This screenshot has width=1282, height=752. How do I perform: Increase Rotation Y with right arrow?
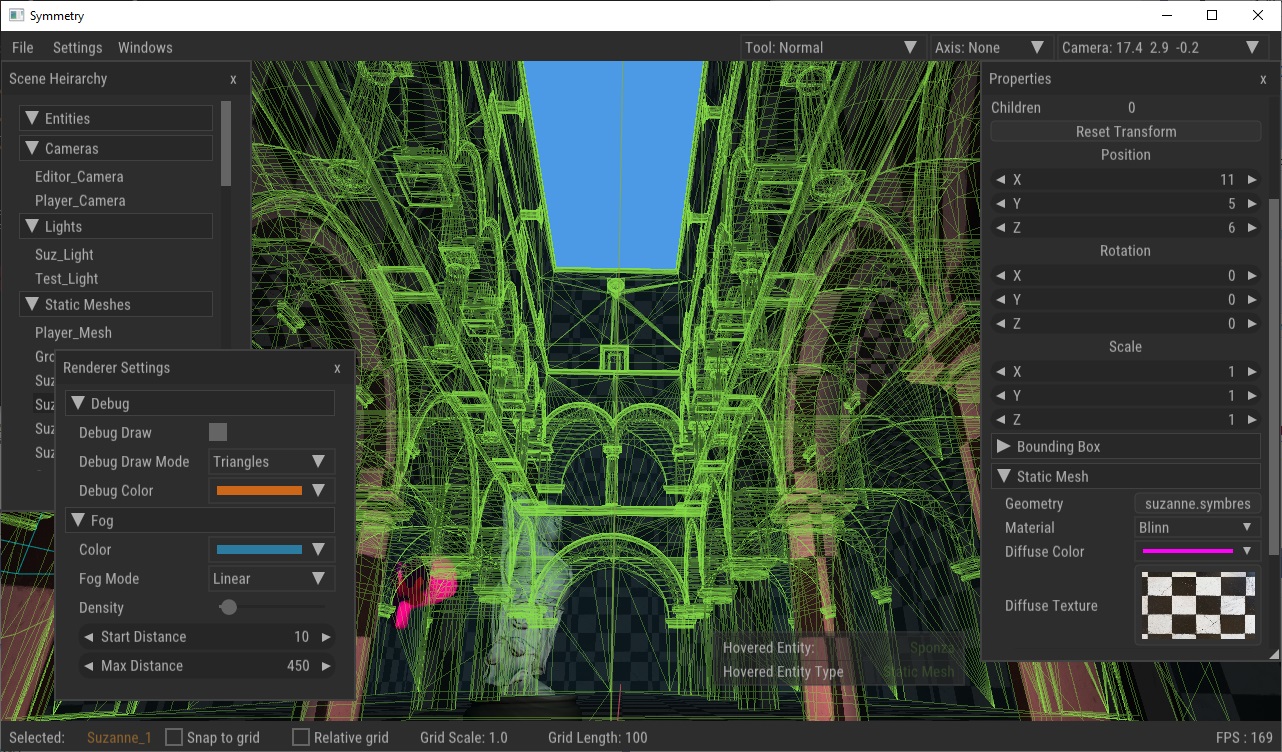1252,299
